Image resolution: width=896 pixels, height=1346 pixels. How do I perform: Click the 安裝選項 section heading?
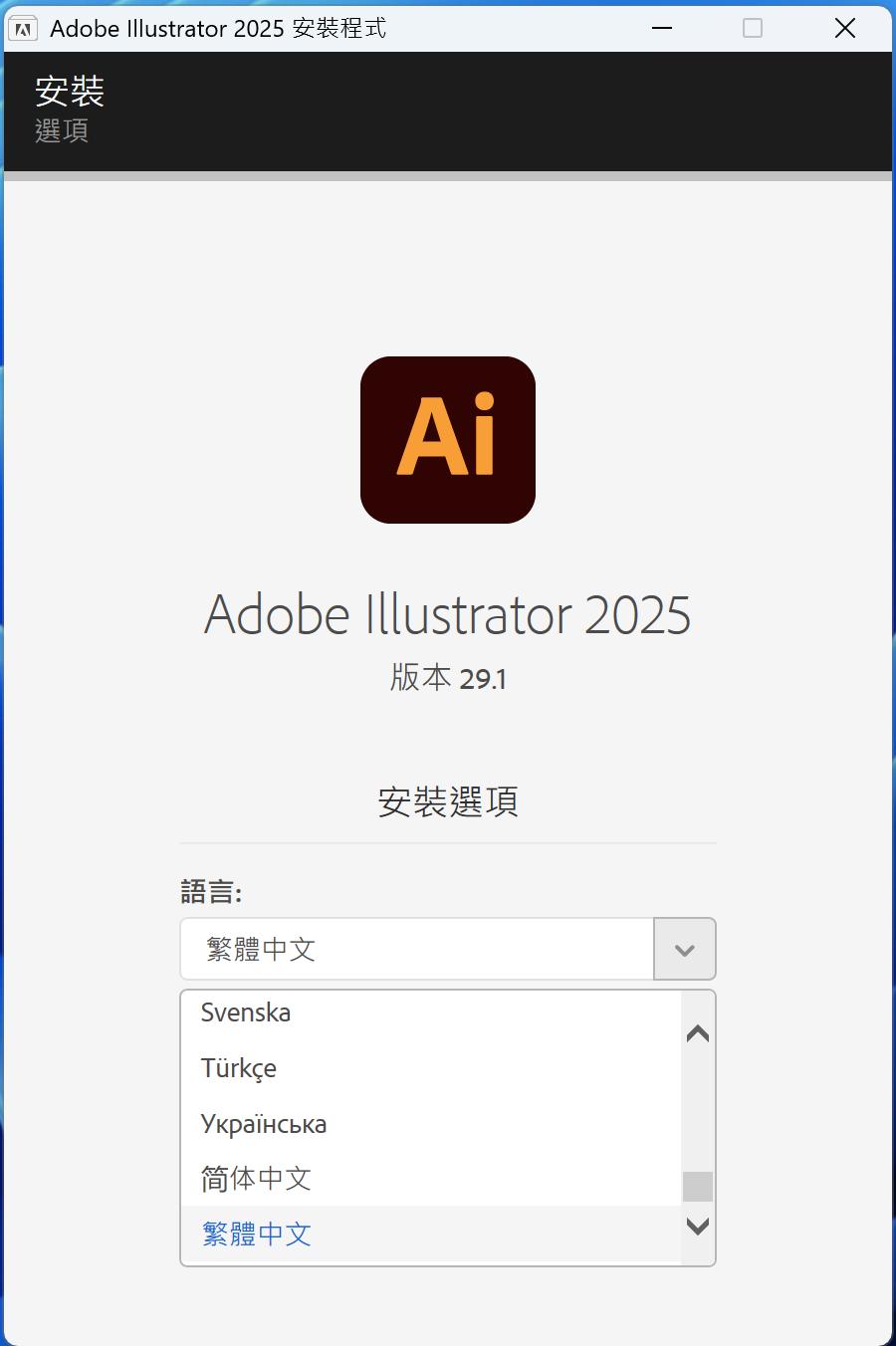click(448, 801)
